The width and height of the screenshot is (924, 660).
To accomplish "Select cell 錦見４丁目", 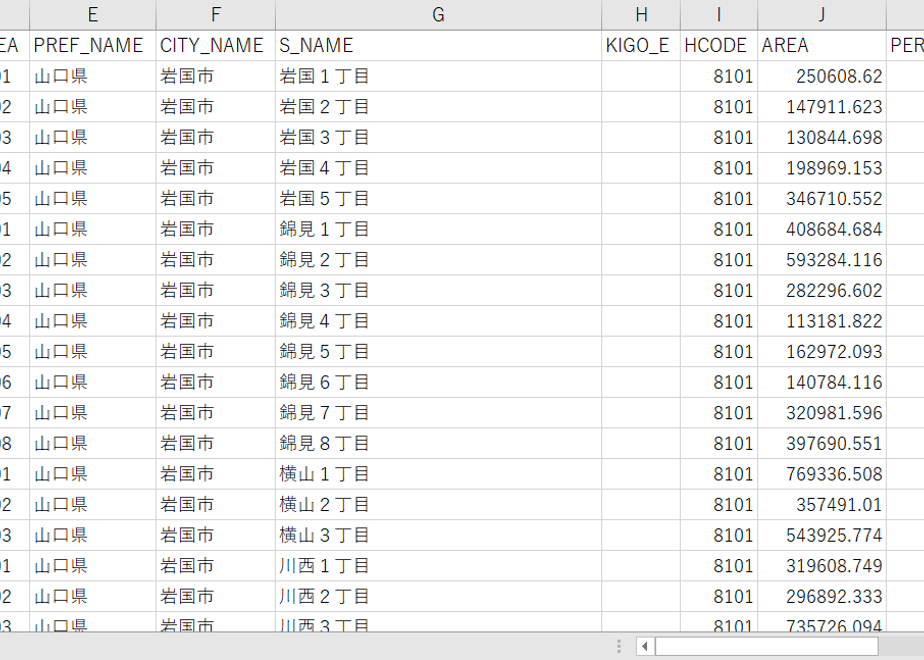I will tap(438, 321).
